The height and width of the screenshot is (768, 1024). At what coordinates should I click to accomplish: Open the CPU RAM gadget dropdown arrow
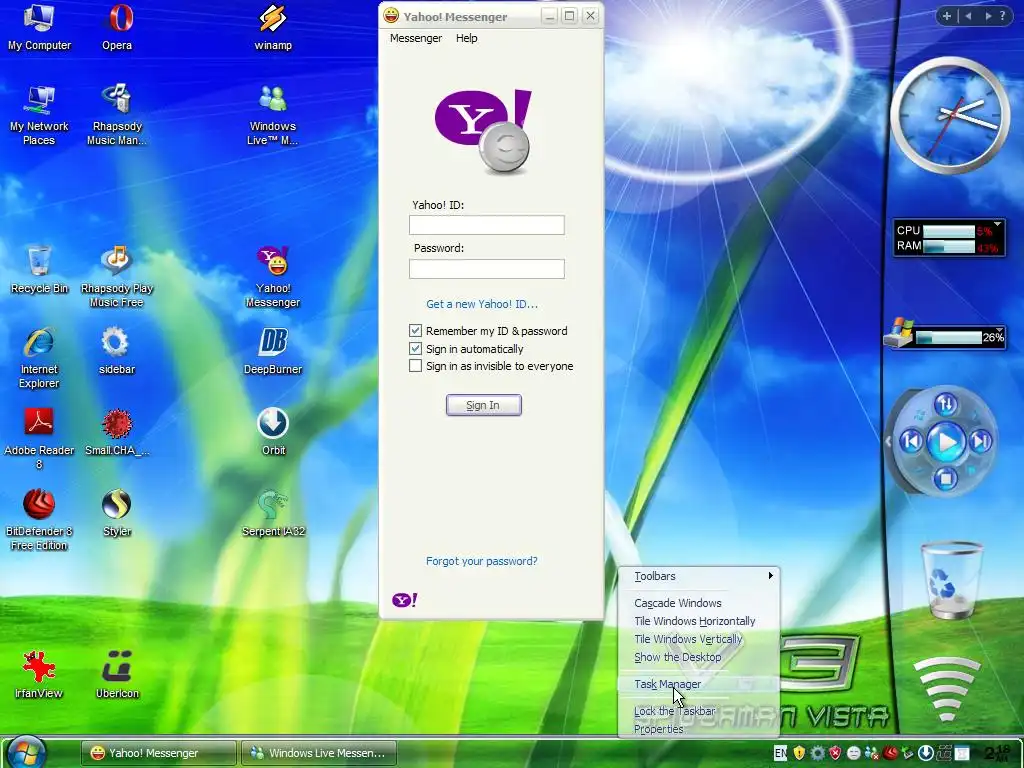point(997,225)
